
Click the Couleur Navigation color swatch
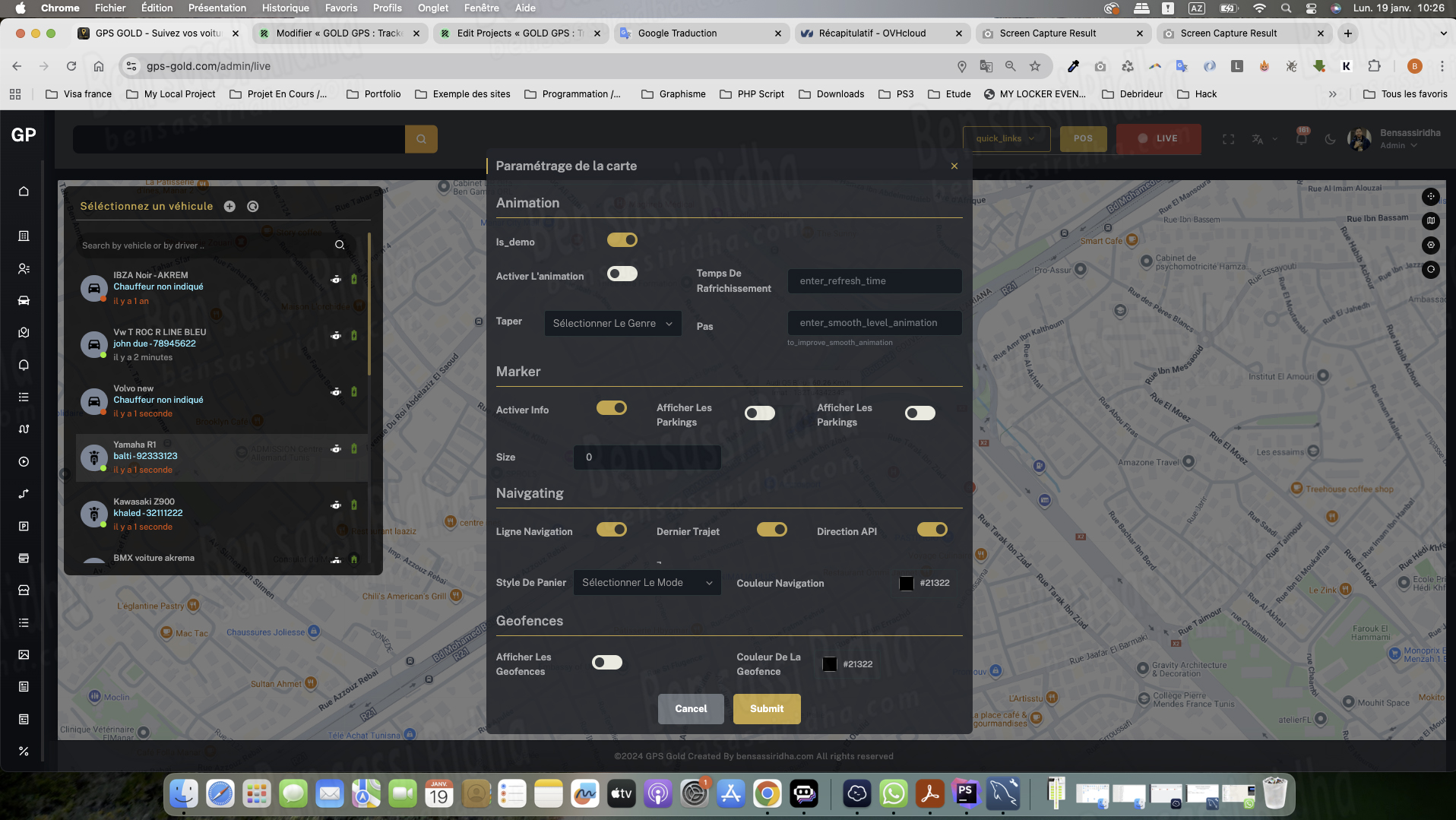pos(906,584)
